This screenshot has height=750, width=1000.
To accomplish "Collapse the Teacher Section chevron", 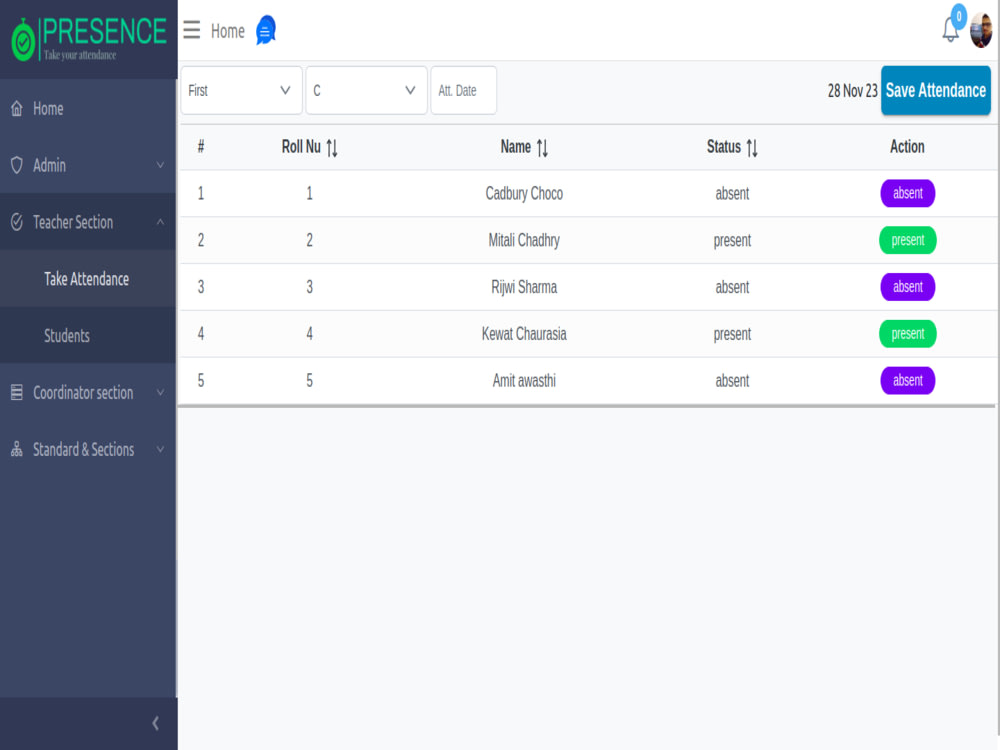I will point(160,222).
